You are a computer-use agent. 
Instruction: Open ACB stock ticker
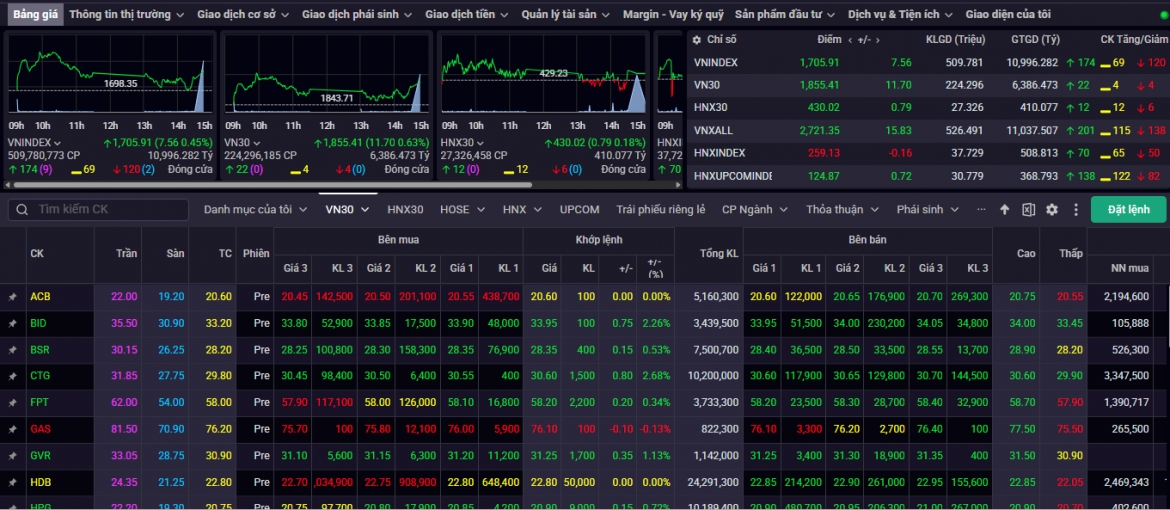tap(40, 297)
